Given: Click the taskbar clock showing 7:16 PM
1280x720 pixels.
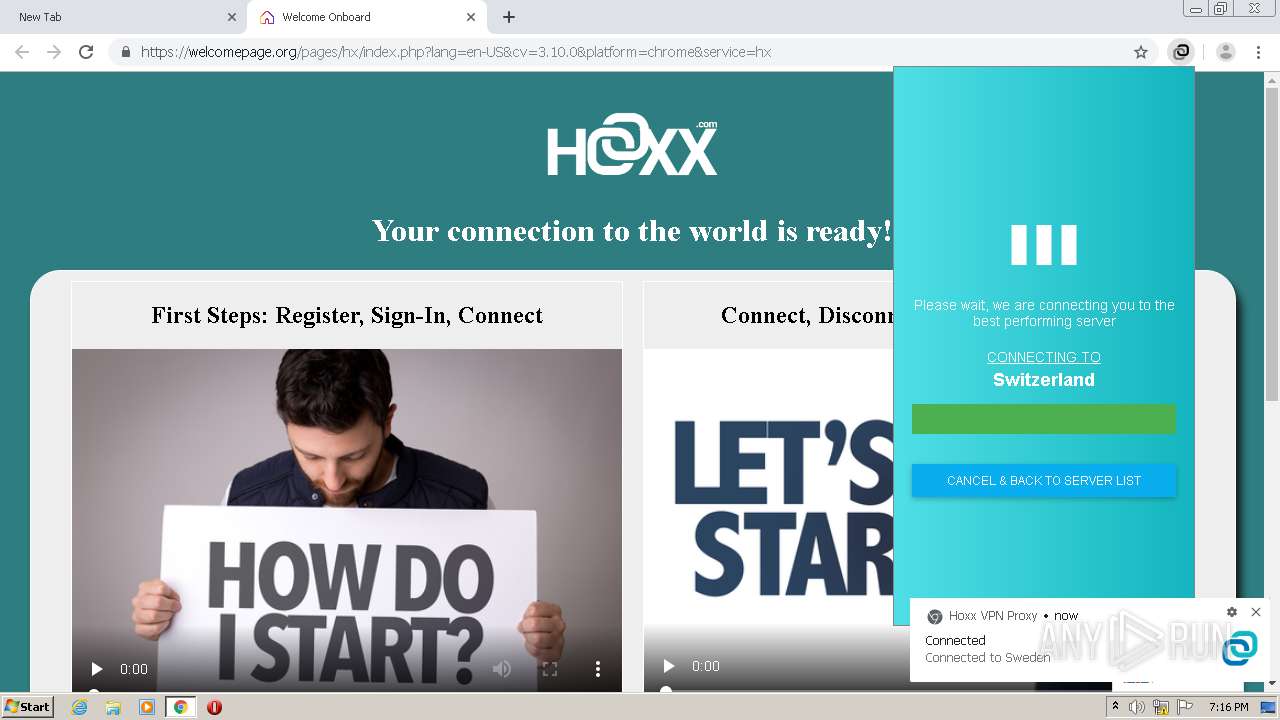Looking at the screenshot, I should 1229,707.
